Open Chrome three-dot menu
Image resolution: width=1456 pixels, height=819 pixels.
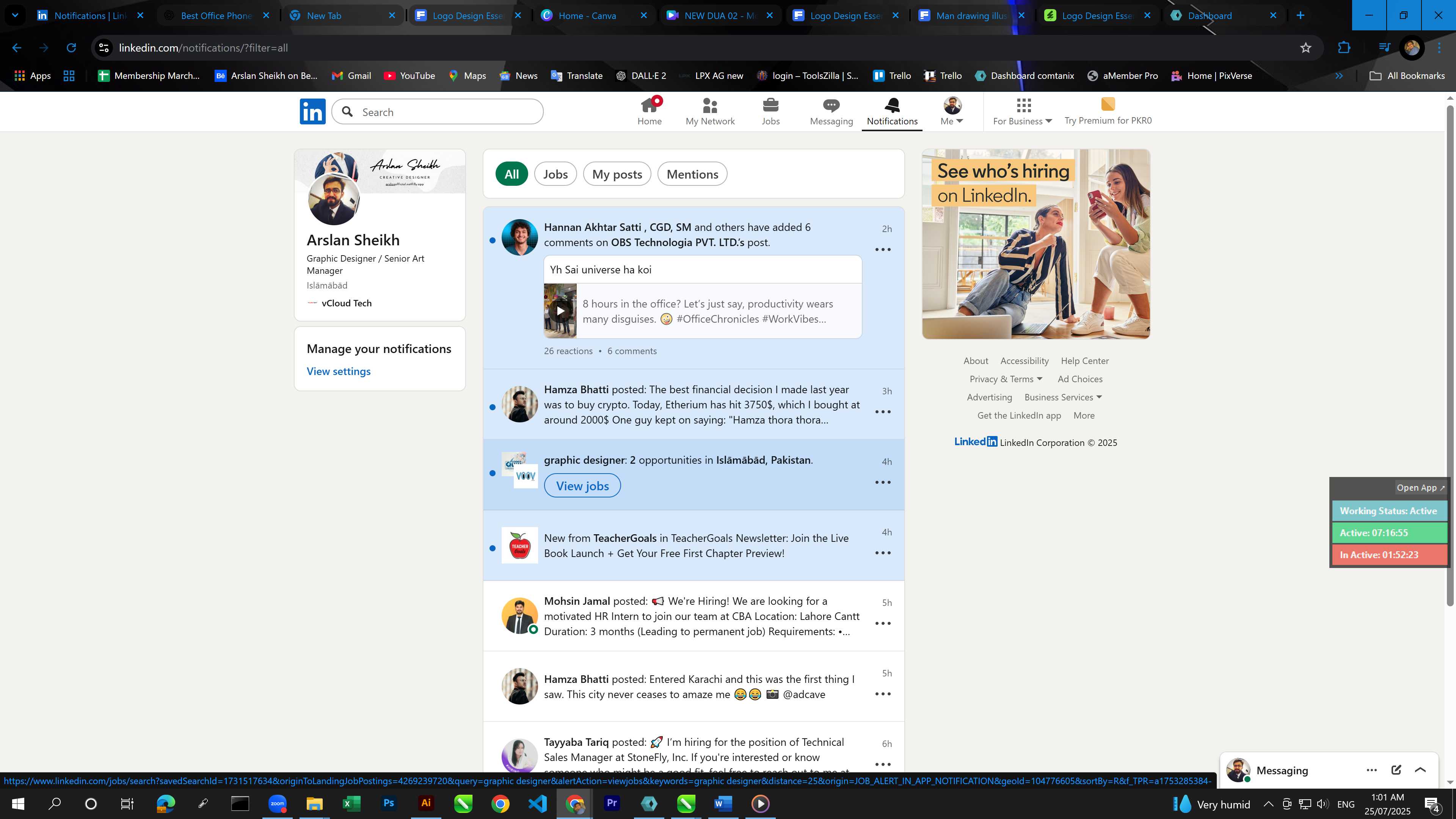[x=1439, y=48]
